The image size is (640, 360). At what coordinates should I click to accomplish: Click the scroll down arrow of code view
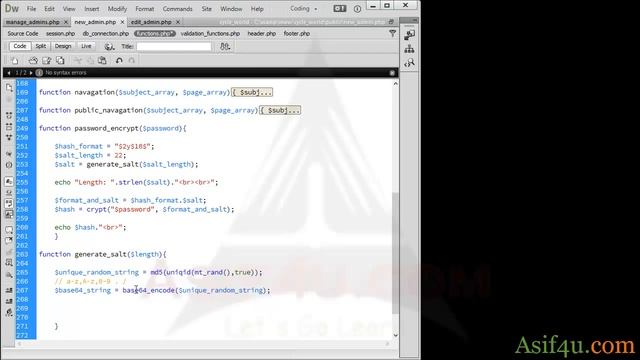click(x=395, y=335)
